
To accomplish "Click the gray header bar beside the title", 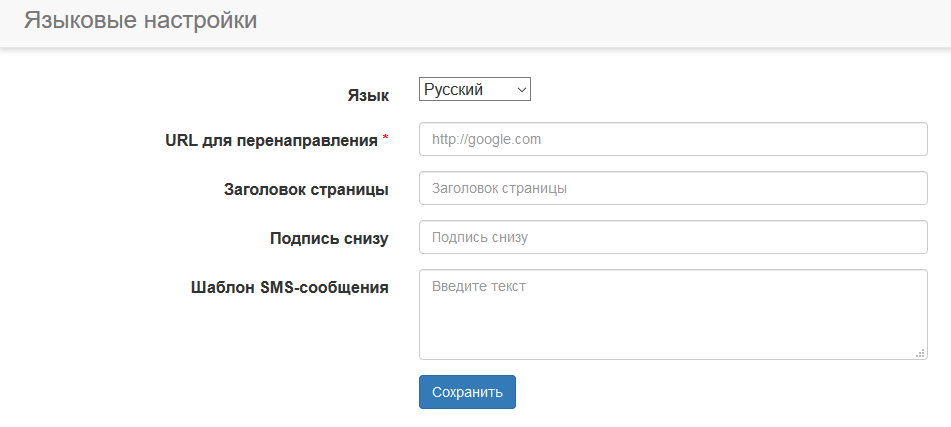I will tap(600, 22).
